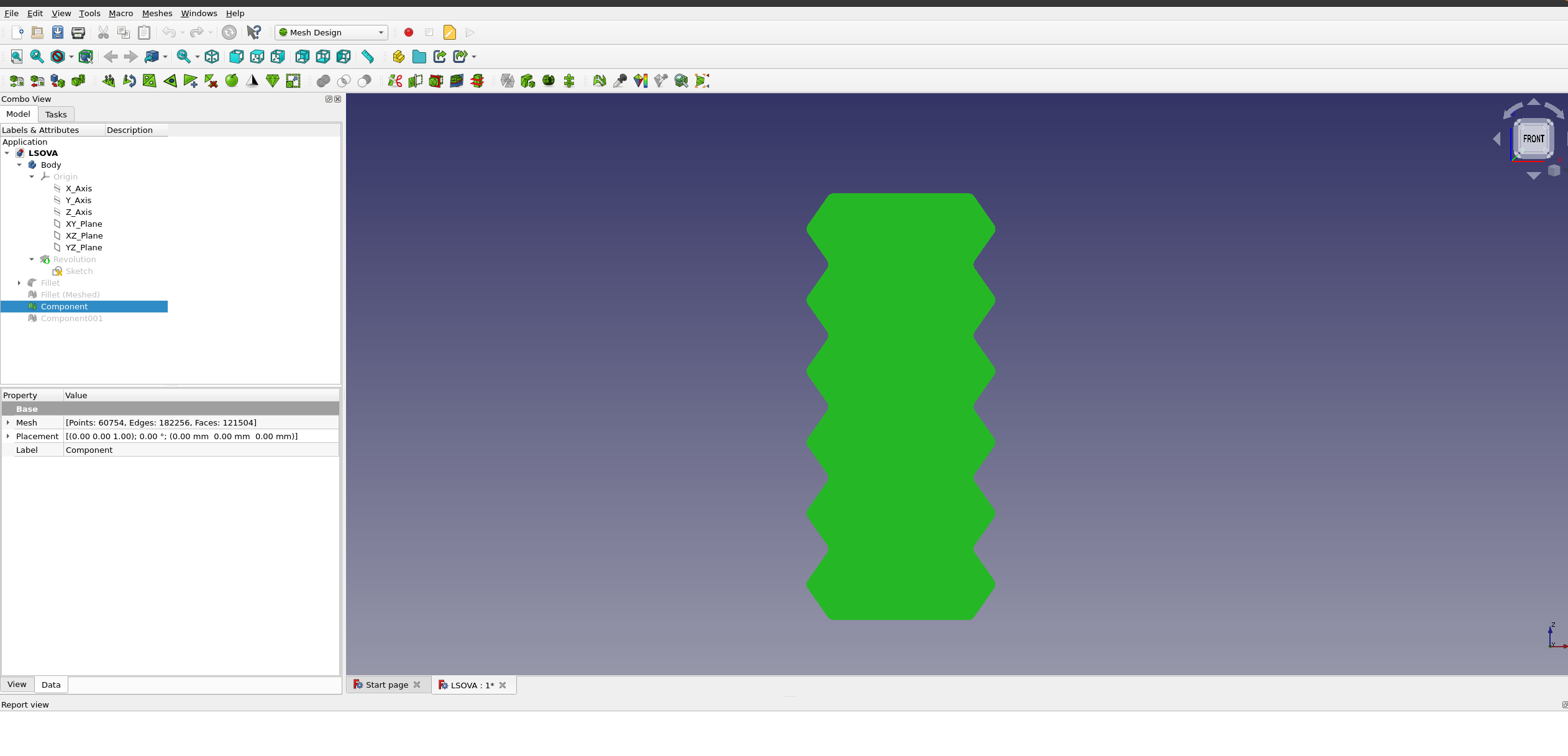Viewport: 1568px width, 756px height.
Task: Activate the measure distance tool
Action: [367, 57]
